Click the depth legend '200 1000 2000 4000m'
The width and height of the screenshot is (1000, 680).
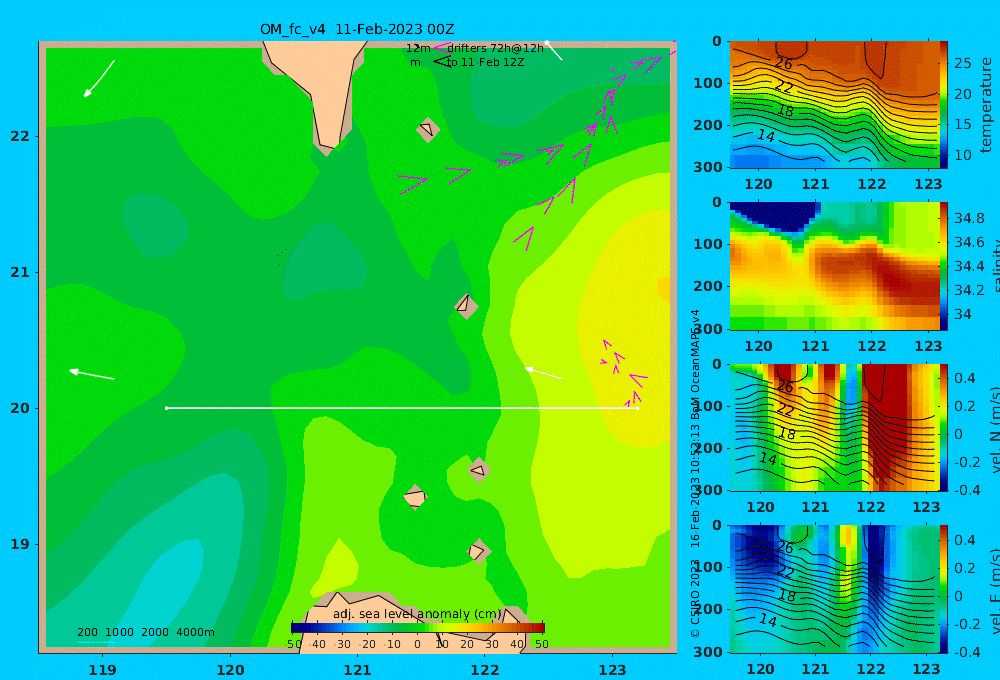pyautogui.click(x=145, y=632)
